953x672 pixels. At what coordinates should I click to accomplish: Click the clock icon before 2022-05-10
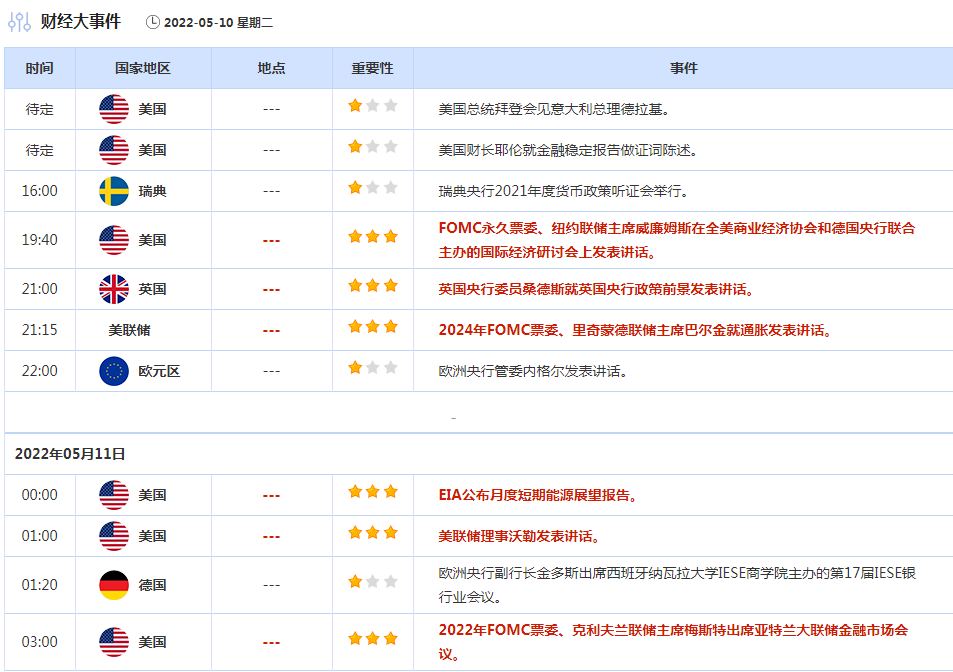pyautogui.click(x=152, y=22)
